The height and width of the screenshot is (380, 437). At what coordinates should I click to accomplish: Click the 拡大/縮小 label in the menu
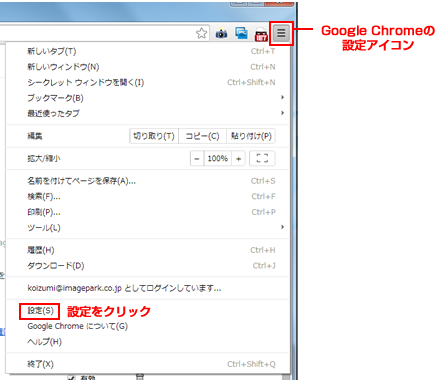point(44,158)
